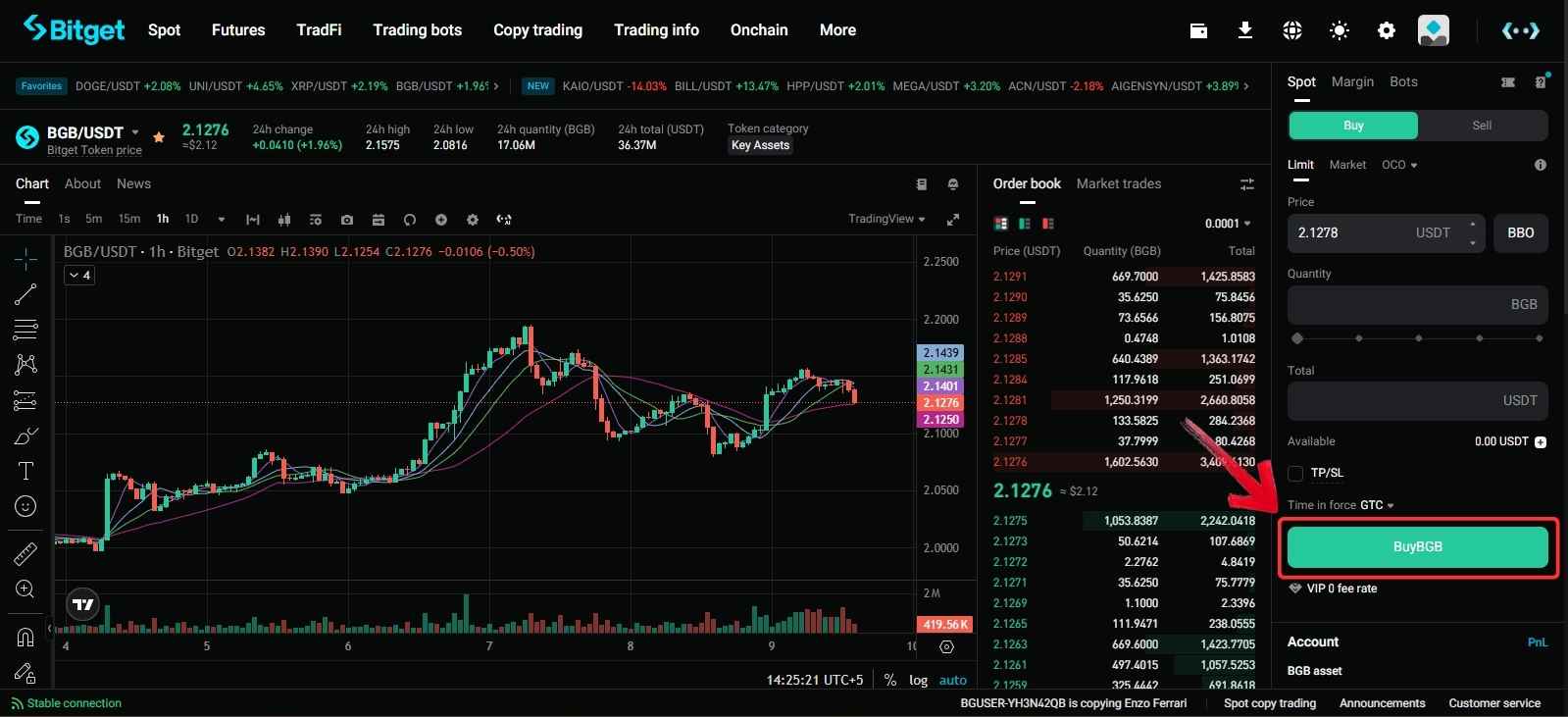Screen dimensions: 1568x717
Task: Open the BGB/USDT pair selector dropdown
Action: point(135,132)
